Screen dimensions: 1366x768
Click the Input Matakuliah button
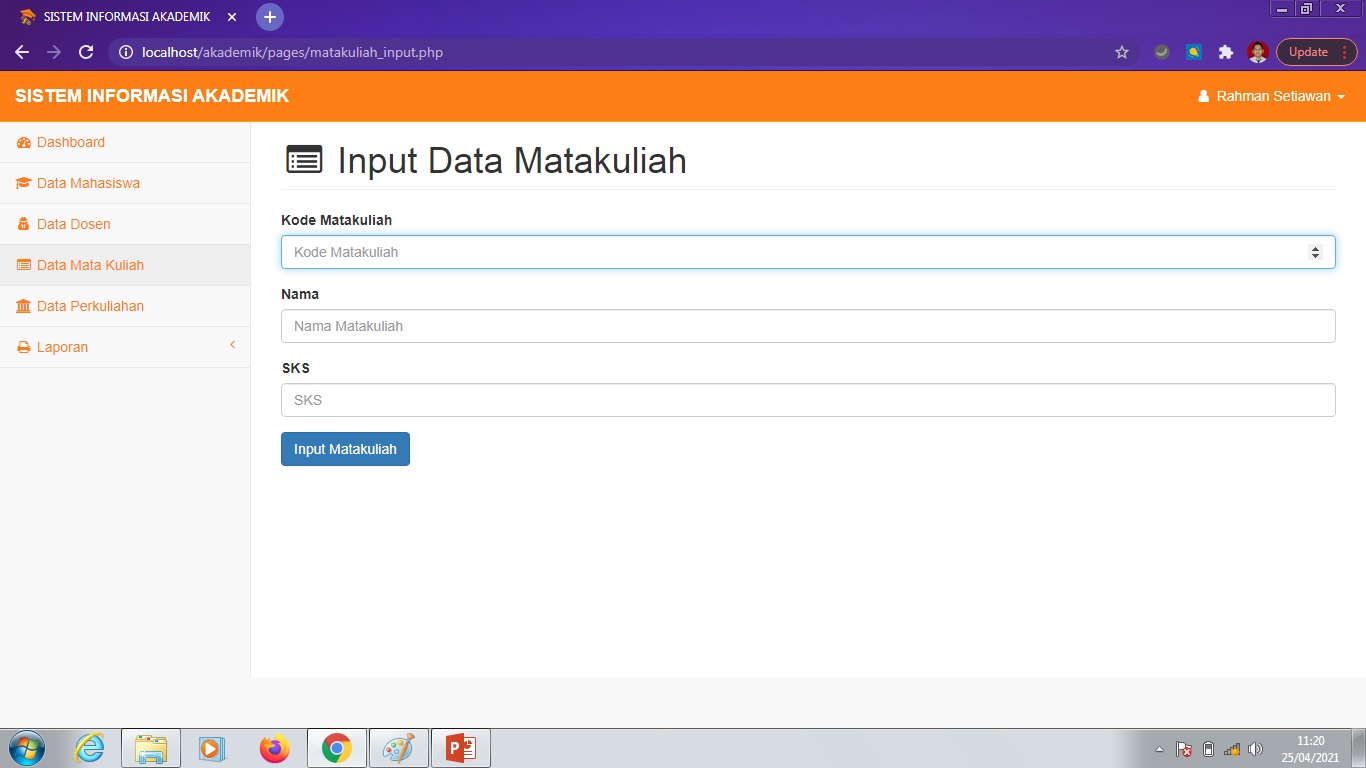click(x=345, y=448)
